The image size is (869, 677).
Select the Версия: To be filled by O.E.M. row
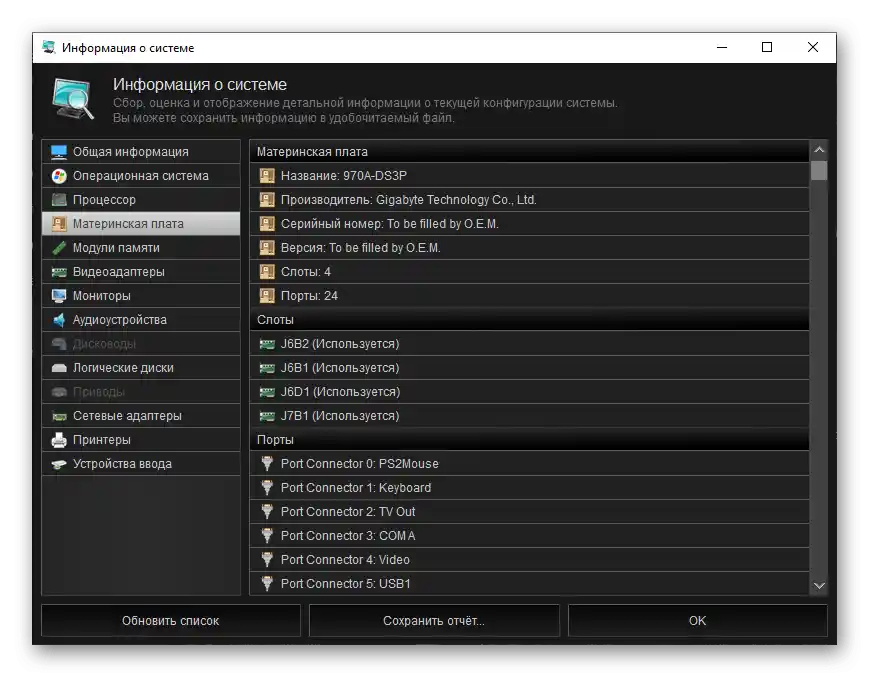pyautogui.click(x=529, y=248)
